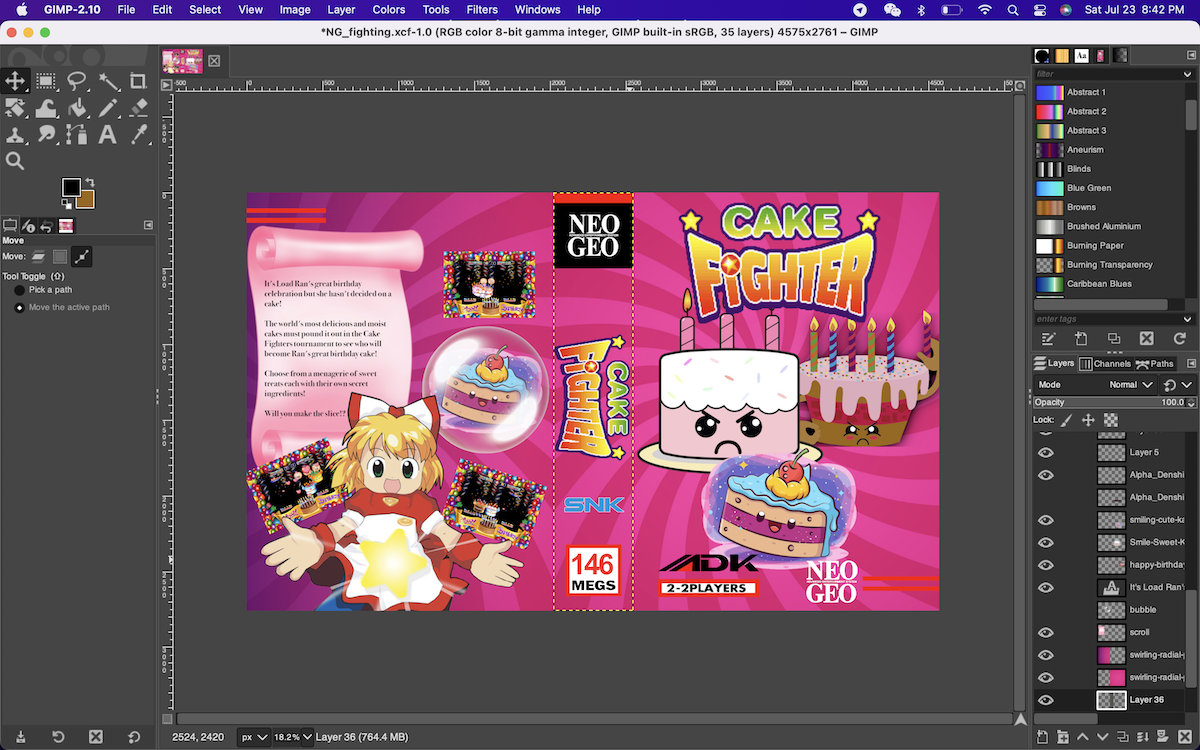Open the px unit dropdown
This screenshot has width=1200, height=750.
tap(253, 737)
